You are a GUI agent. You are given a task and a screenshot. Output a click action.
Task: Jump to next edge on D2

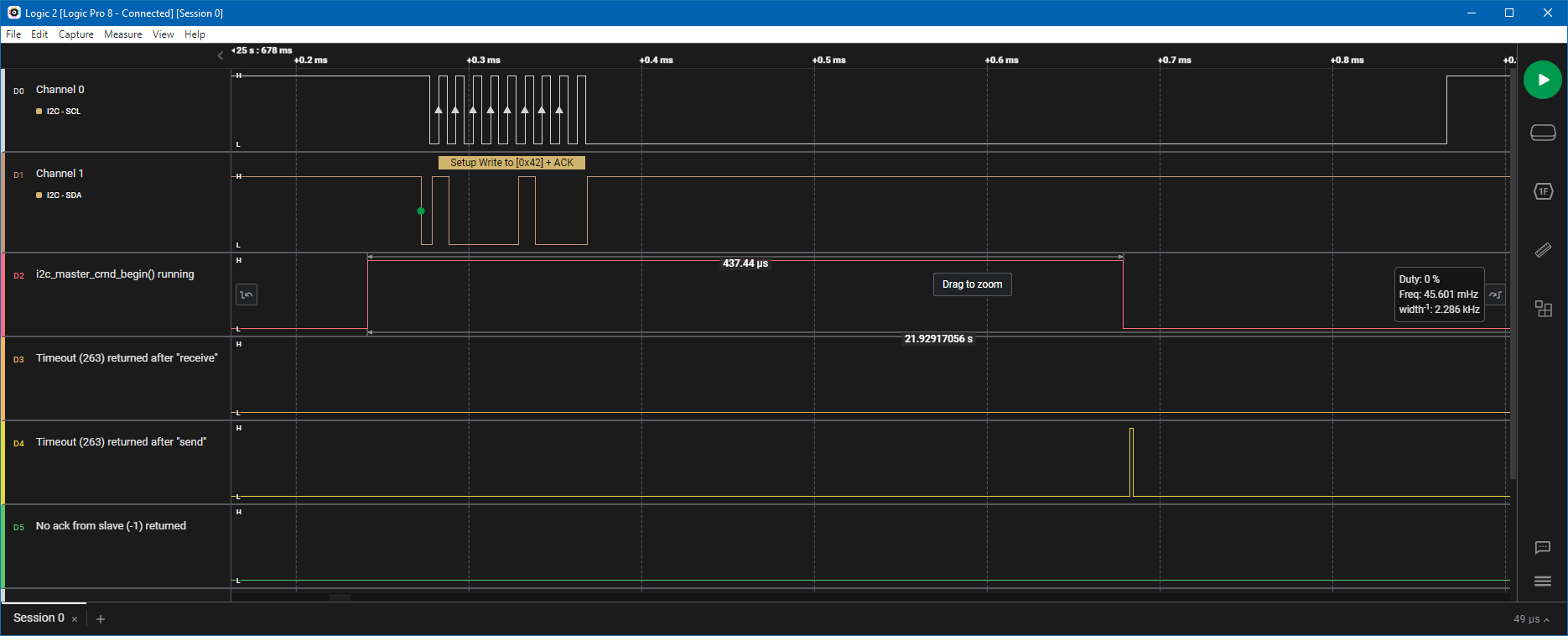point(1495,295)
